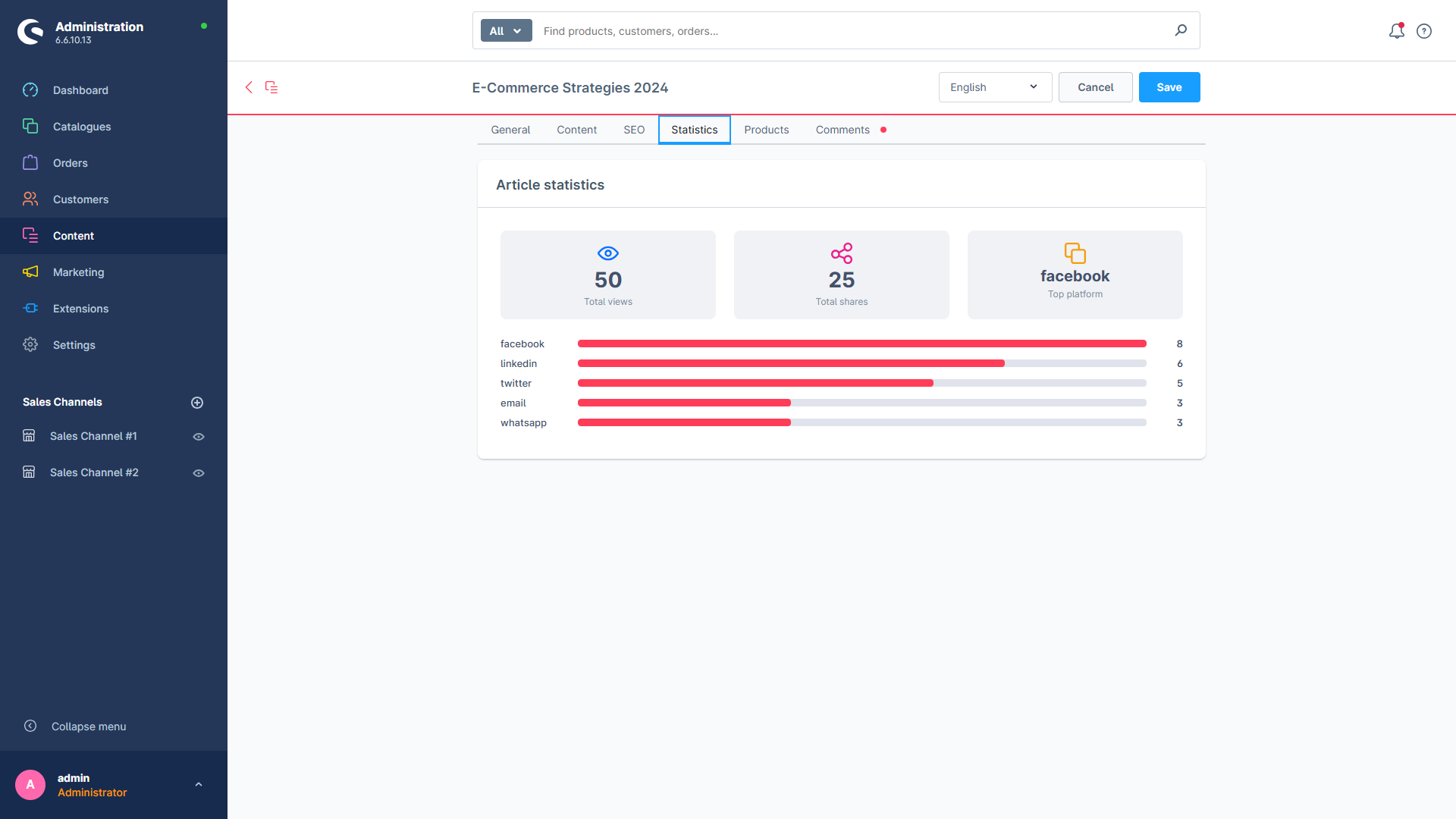Toggle visibility of Sales Channel #1
This screenshot has width=1456, height=819.
click(199, 437)
